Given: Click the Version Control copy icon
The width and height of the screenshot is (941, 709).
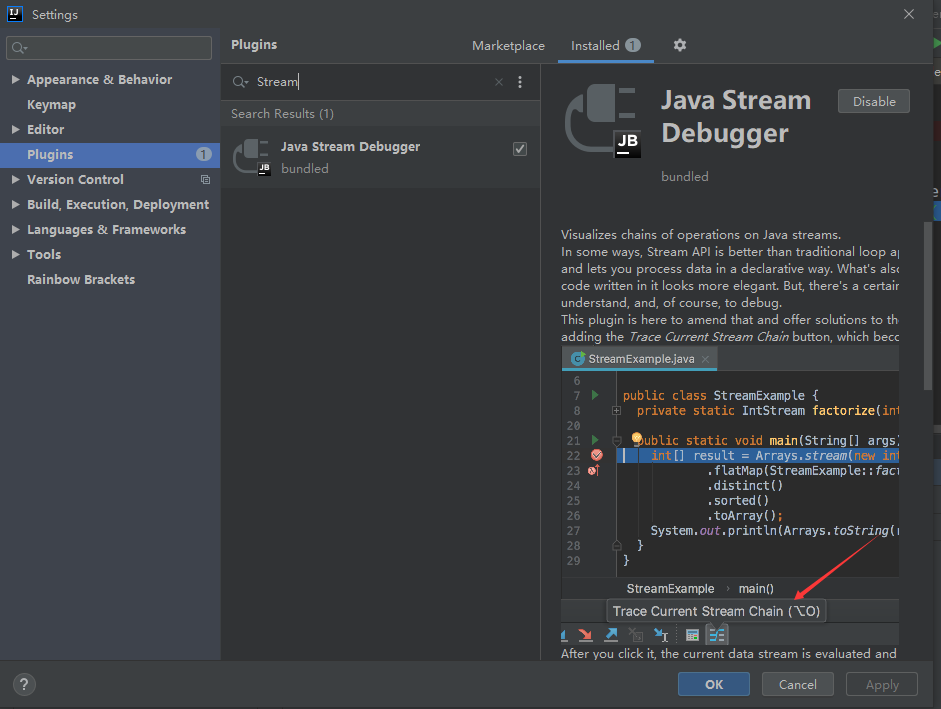Looking at the screenshot, I should pyautogui.click(x=205, y=180).
